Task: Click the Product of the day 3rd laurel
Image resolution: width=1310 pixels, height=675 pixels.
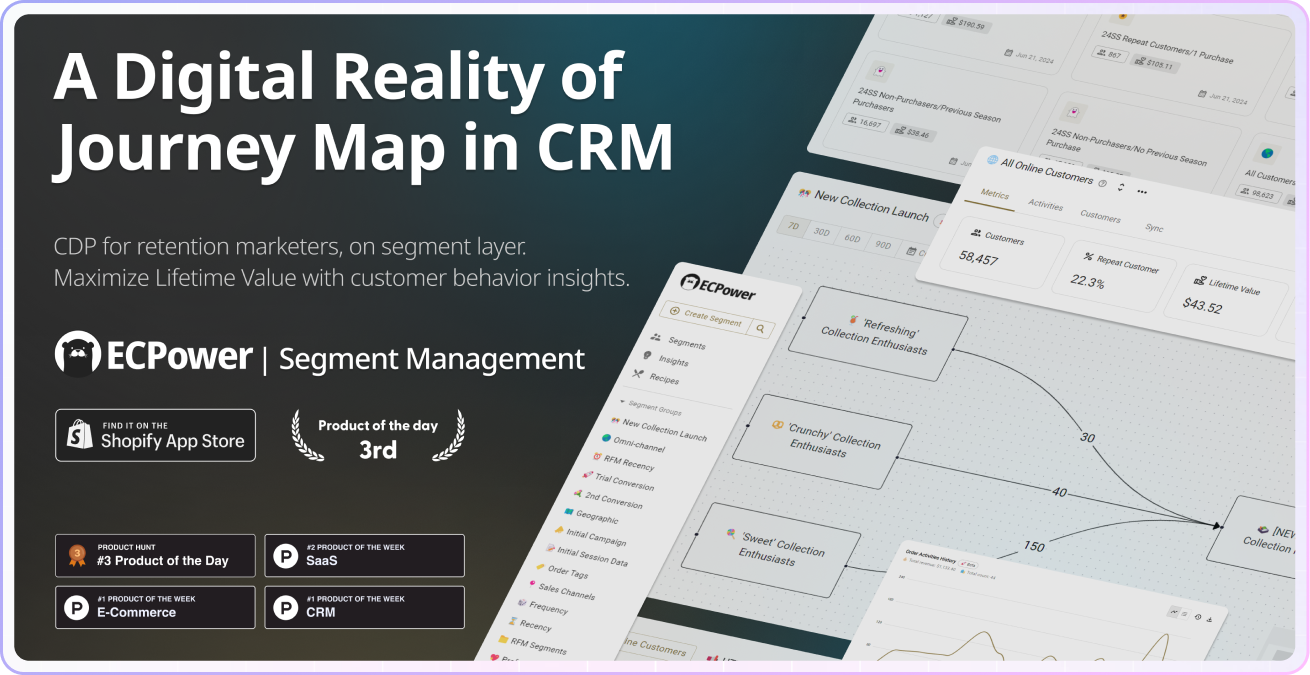Action: tap(378, 437)
